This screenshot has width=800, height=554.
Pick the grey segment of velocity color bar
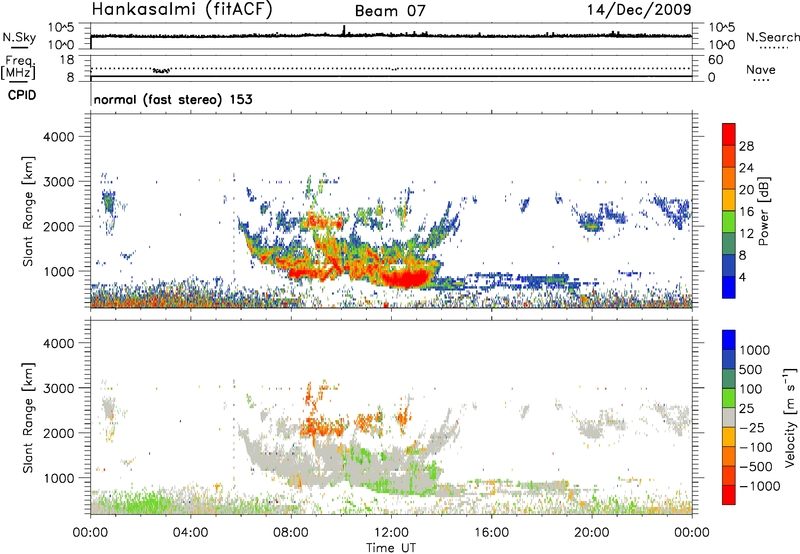pyautogui.click(x=729, y=418)
